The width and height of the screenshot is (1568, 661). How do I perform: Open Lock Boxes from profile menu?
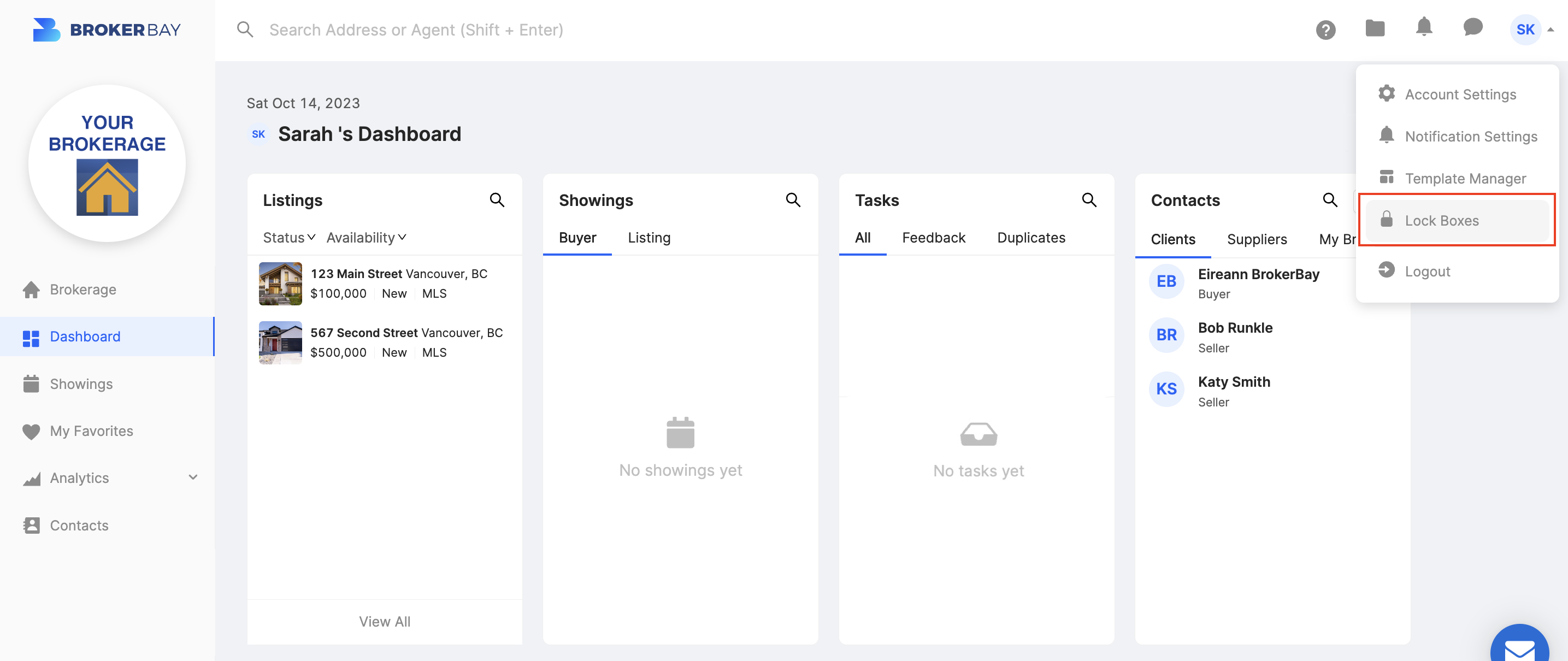point(1457,220)
